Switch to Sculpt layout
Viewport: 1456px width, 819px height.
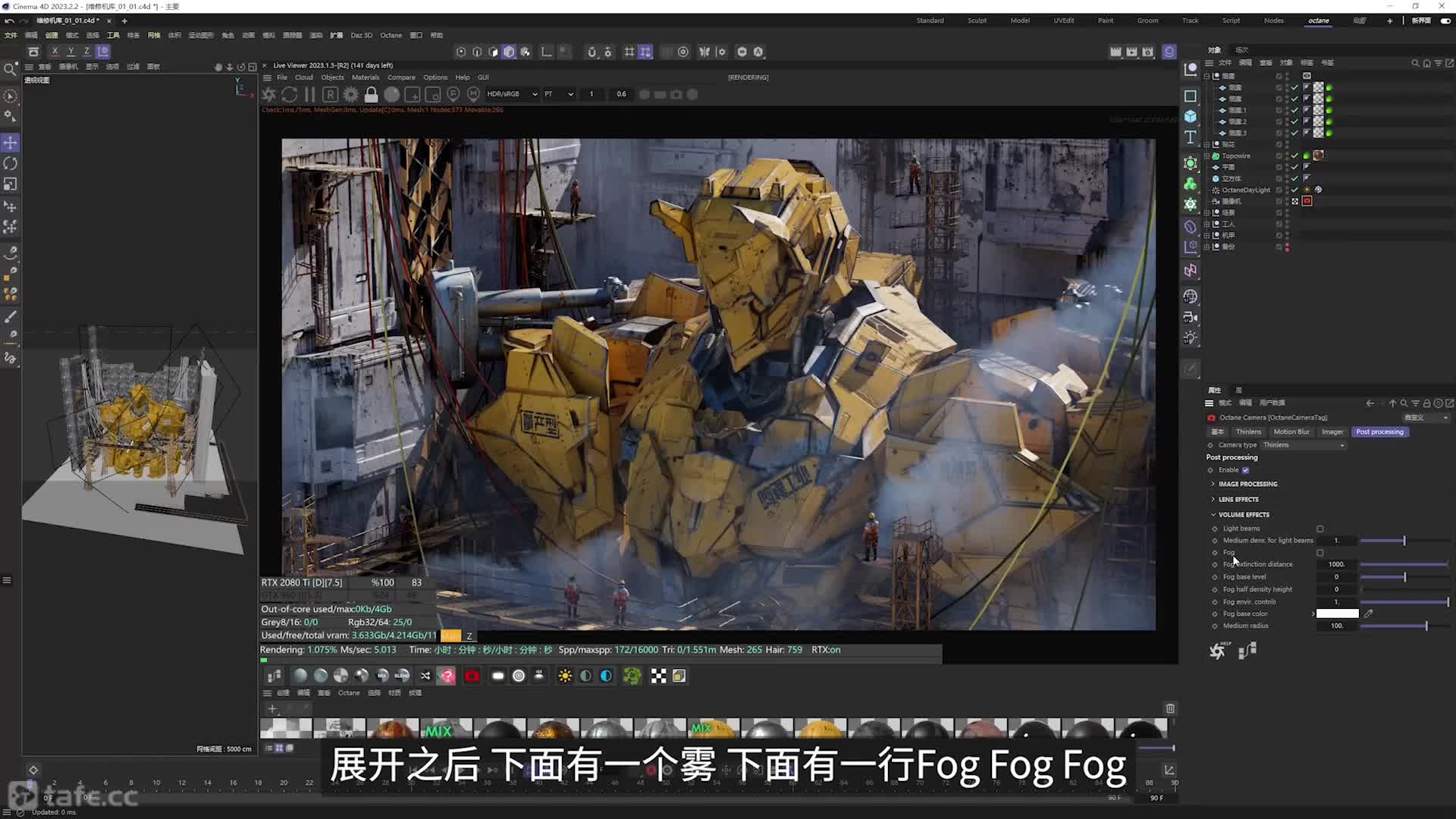tap(977, 20)
